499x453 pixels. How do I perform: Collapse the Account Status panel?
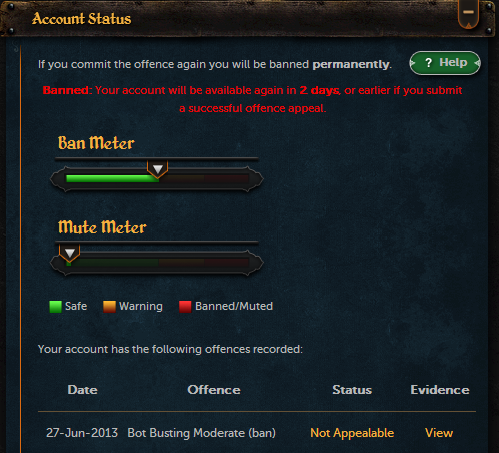pyautogui.click(x=468, y=13)
